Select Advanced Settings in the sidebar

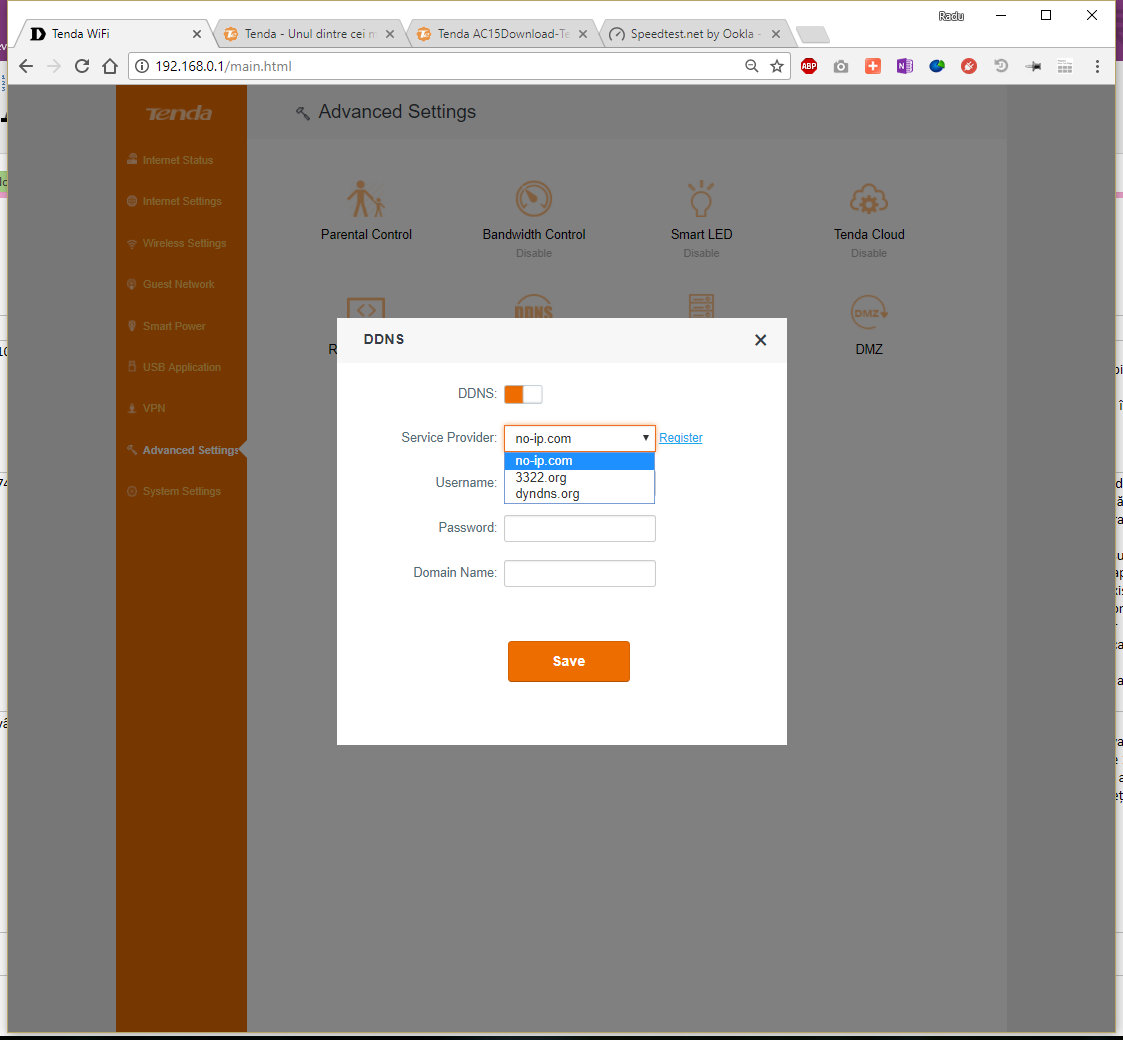coord(183,450)
